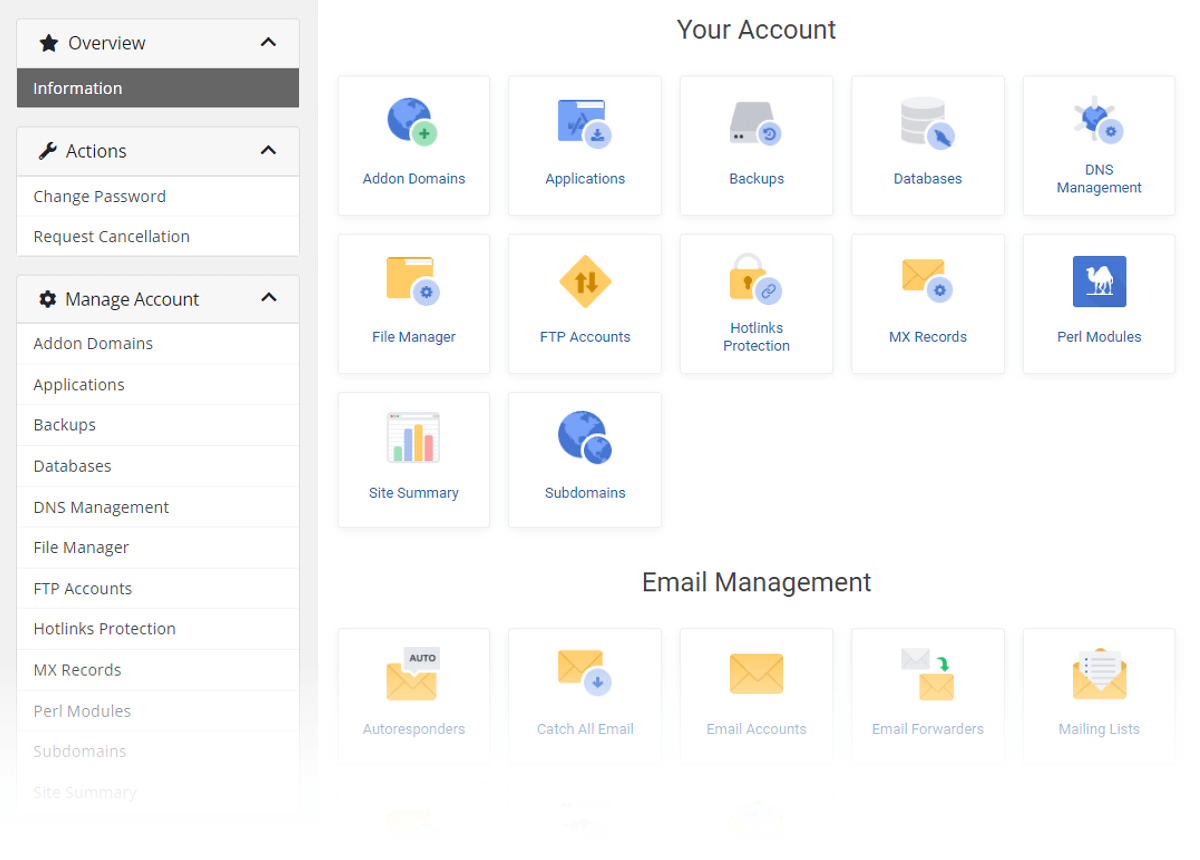Viewport: 1200px width, 860px height.
Task: Open the Subdomains double-globe icon
Action: tap(585, 437)
